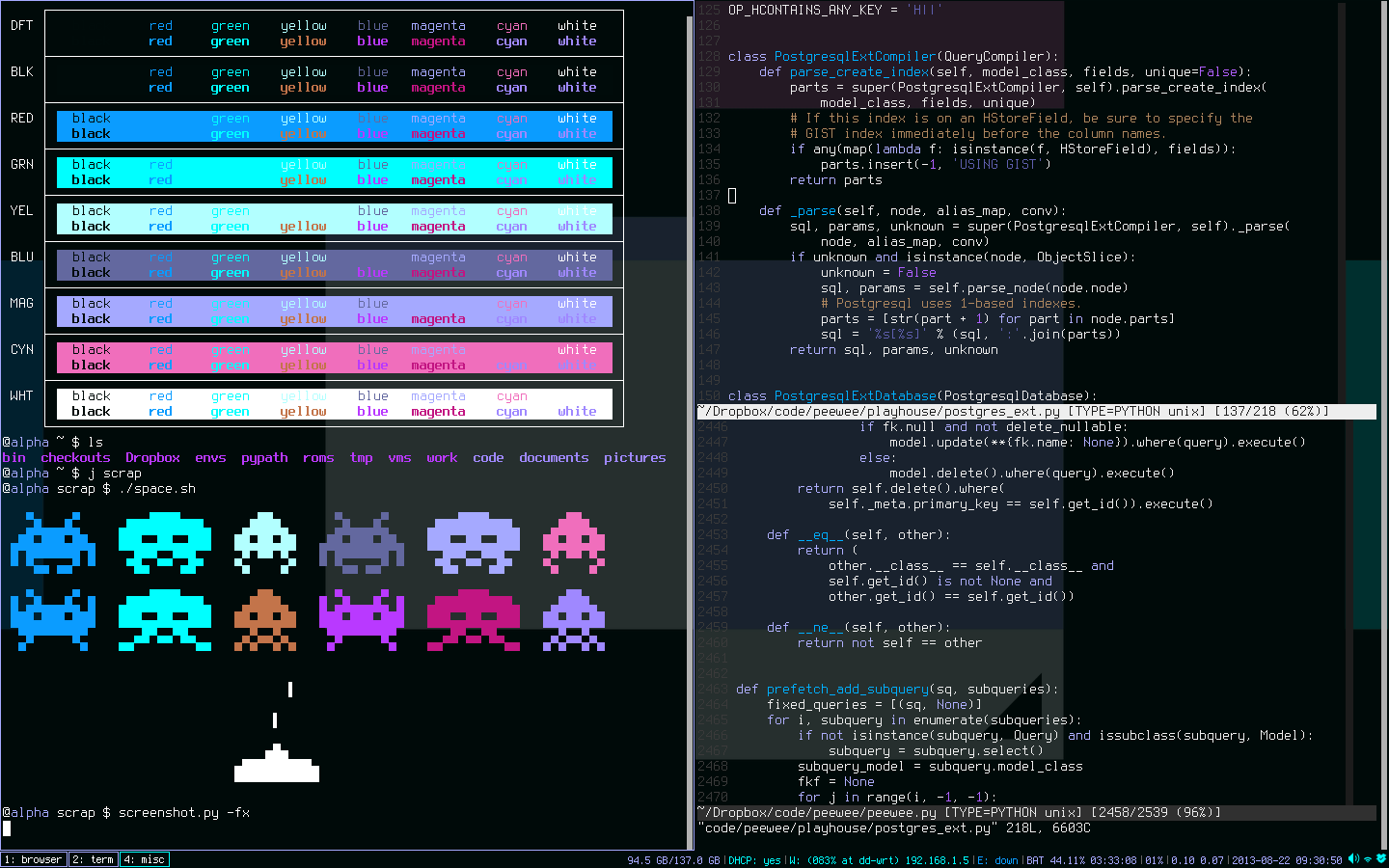Click the blue crab invader in the top row
The height and width of the screenshot is (868, 1389).
point(53,543)
